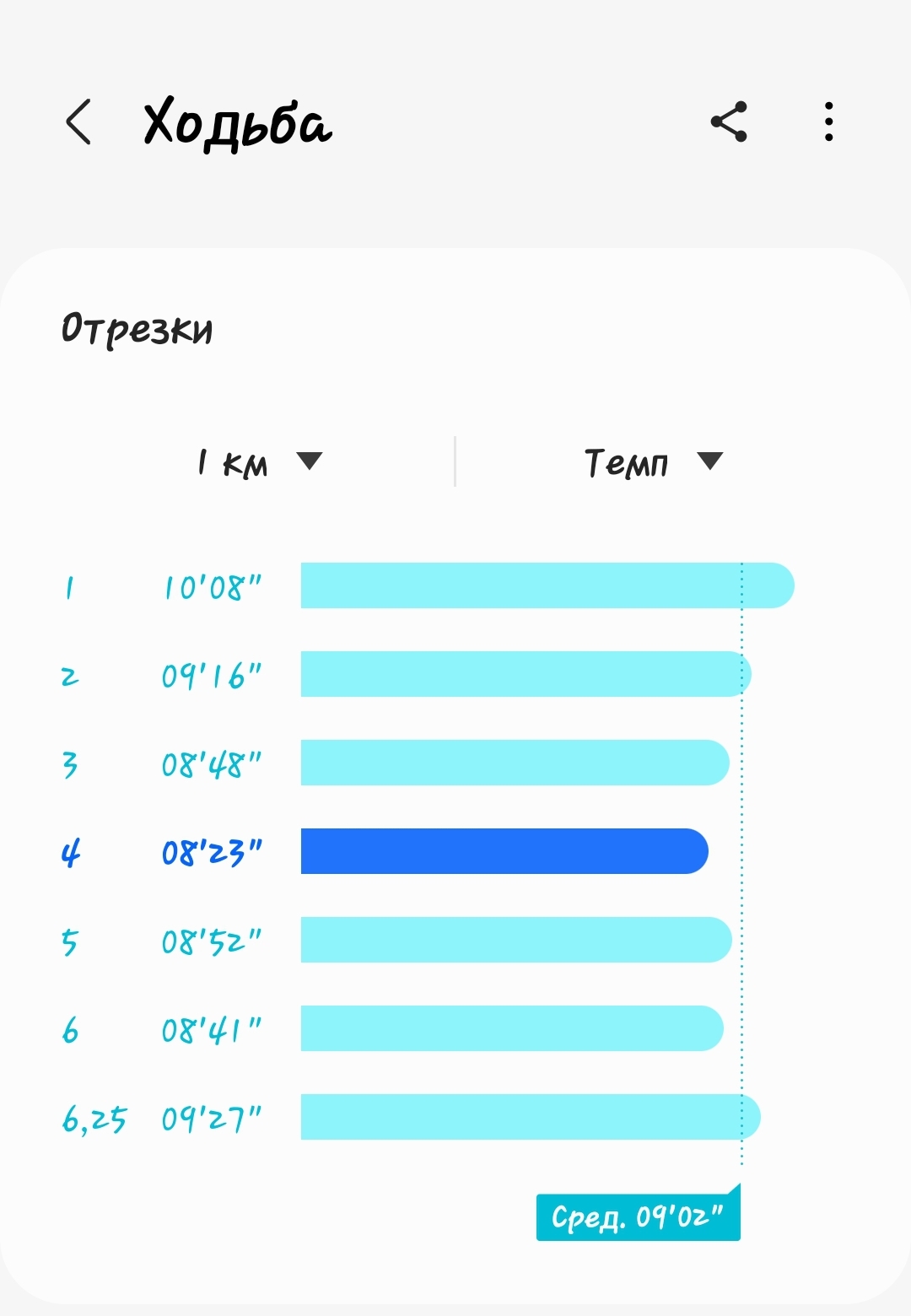The image size is (911, 1316).
Task: Tap the highlighted kilometer 4 bar
Action: click(x=504, y=851)
